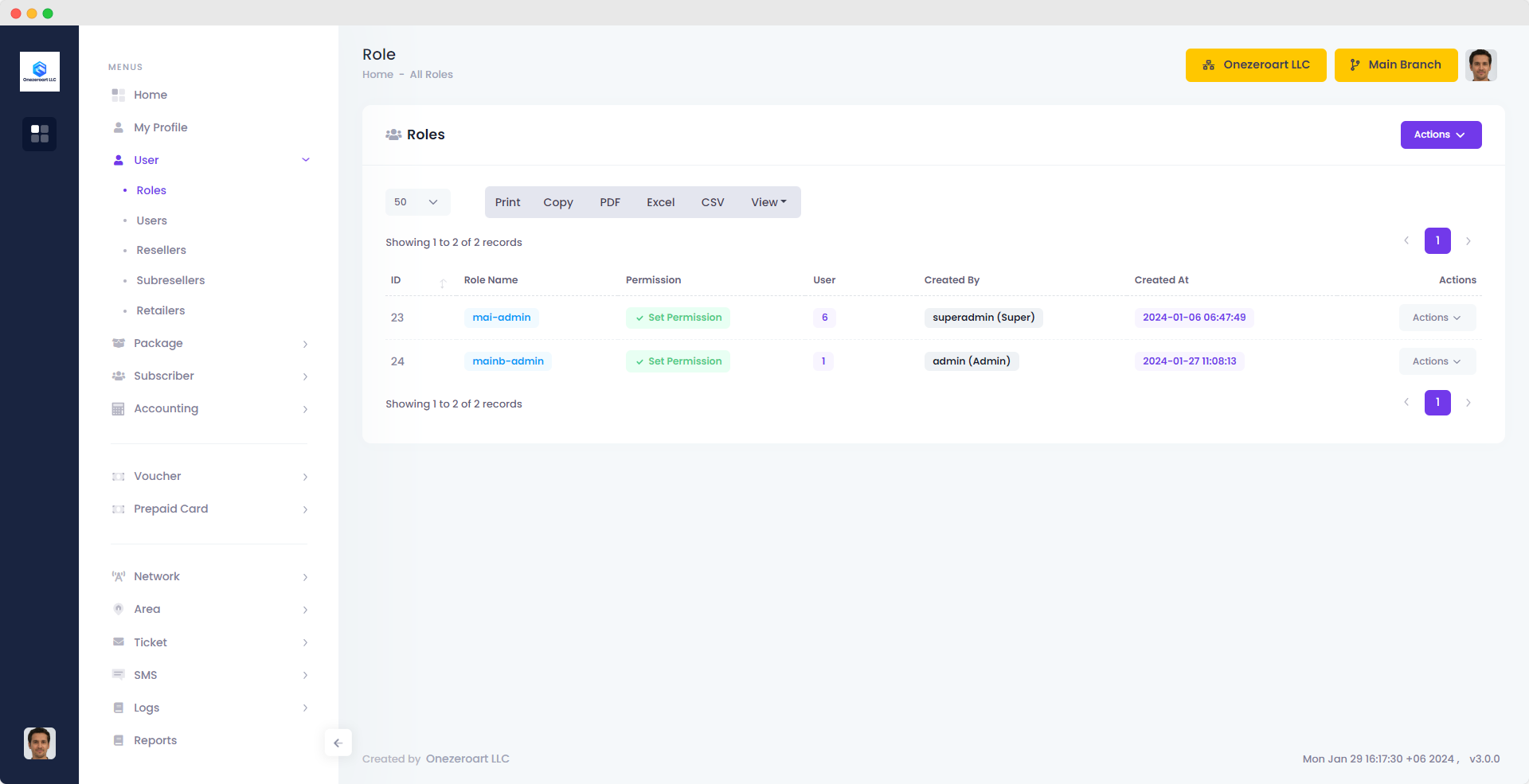Viewport: 1529px width, 784px height.
Task: Go to next page in bottom pagination
Action: pyautogui.click(x=1468, y=402)
